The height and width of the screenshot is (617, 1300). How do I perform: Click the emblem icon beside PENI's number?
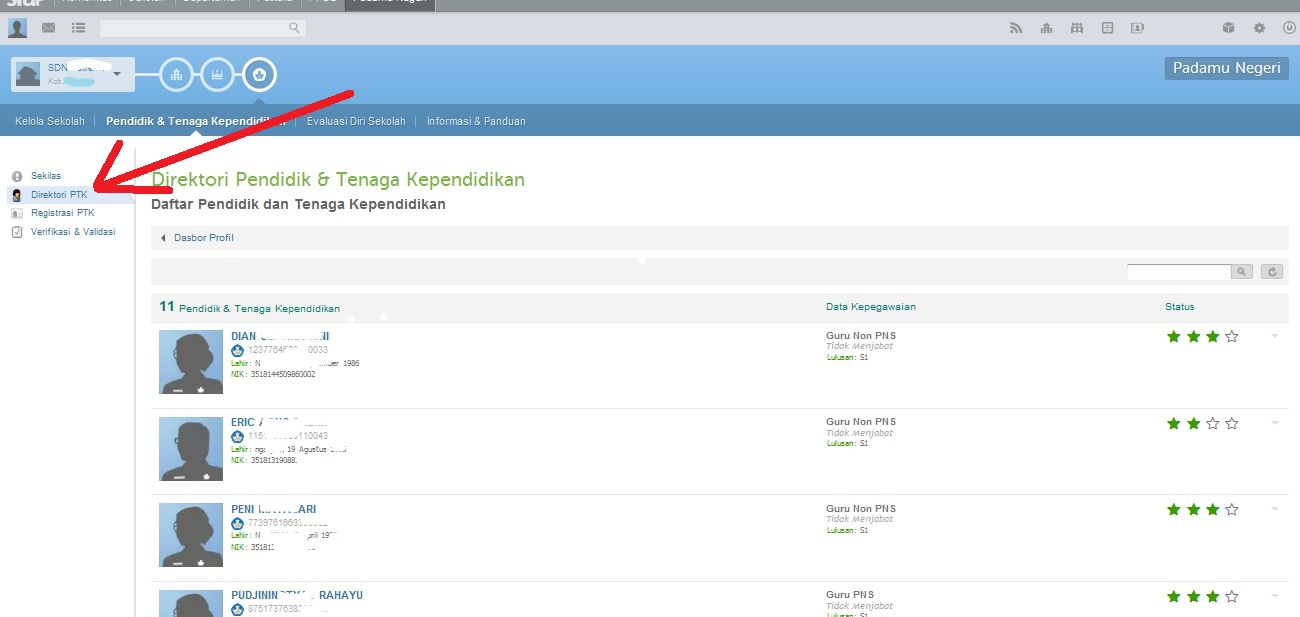(238, 523)
